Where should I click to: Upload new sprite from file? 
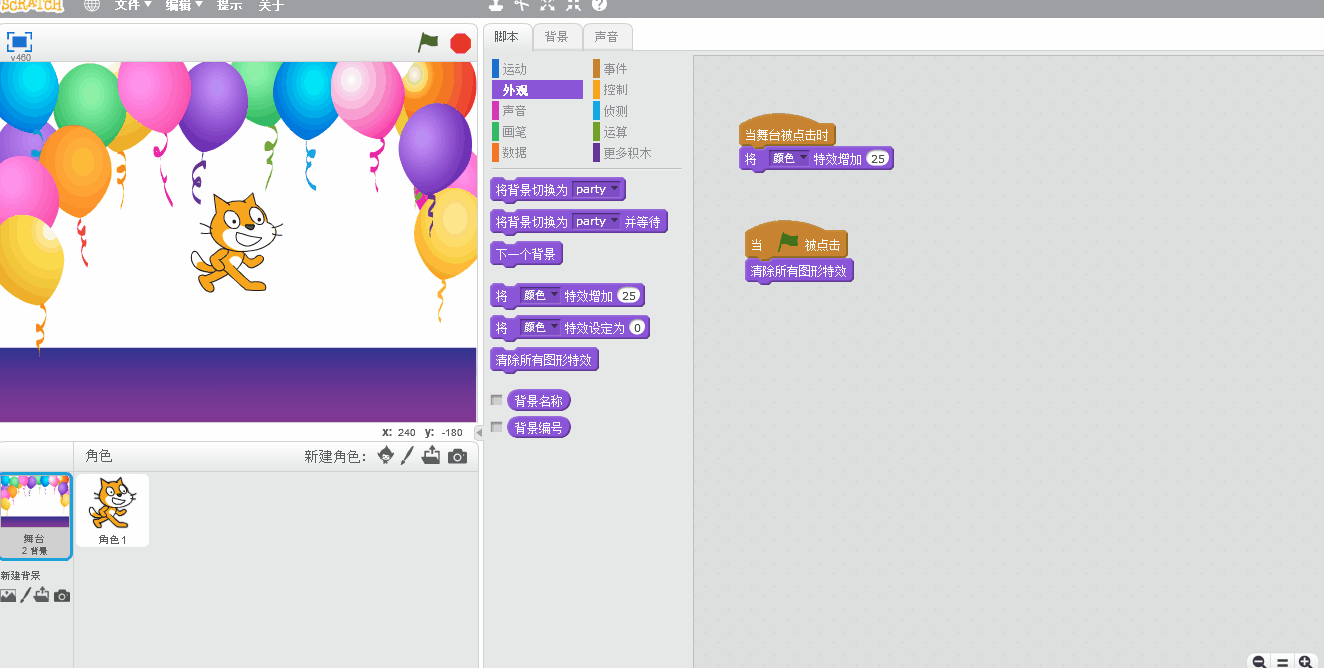pyautogui.click(x=431, y=456)
